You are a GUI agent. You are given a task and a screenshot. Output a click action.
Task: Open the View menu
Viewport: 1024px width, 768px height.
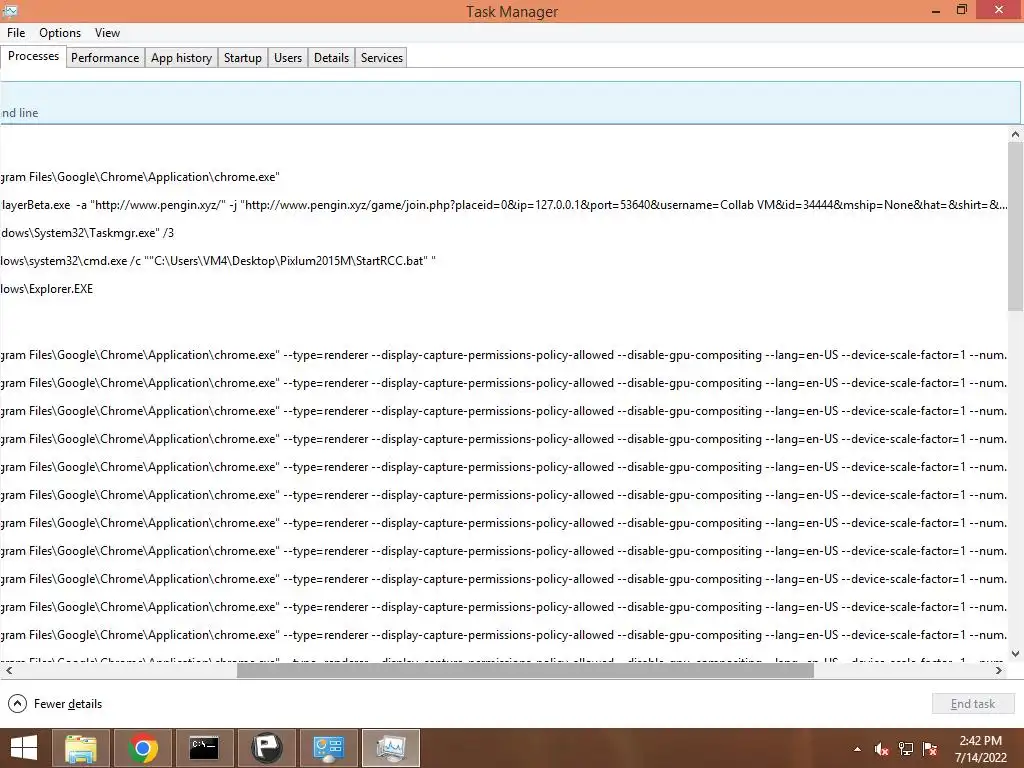107,33
